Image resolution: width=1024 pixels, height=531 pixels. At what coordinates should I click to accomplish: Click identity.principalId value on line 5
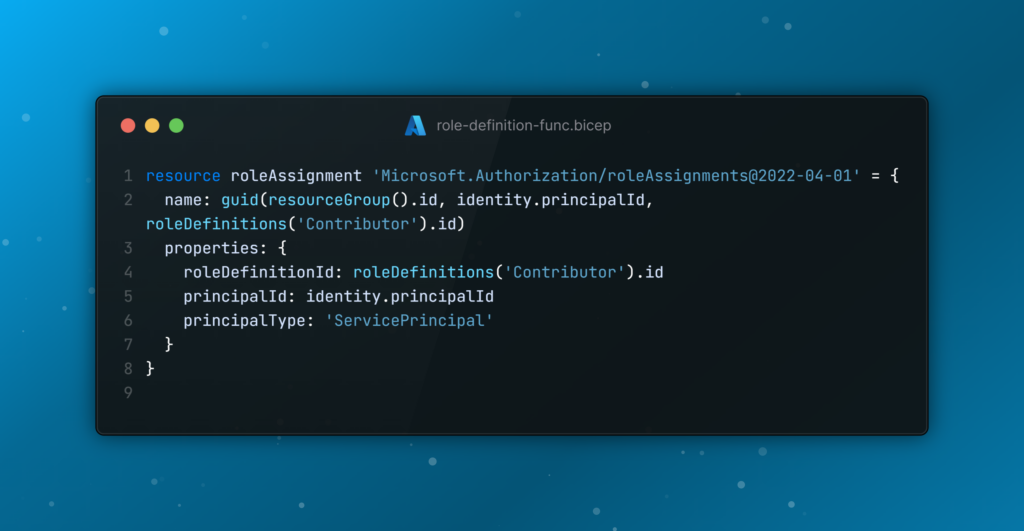coord(400,297)
